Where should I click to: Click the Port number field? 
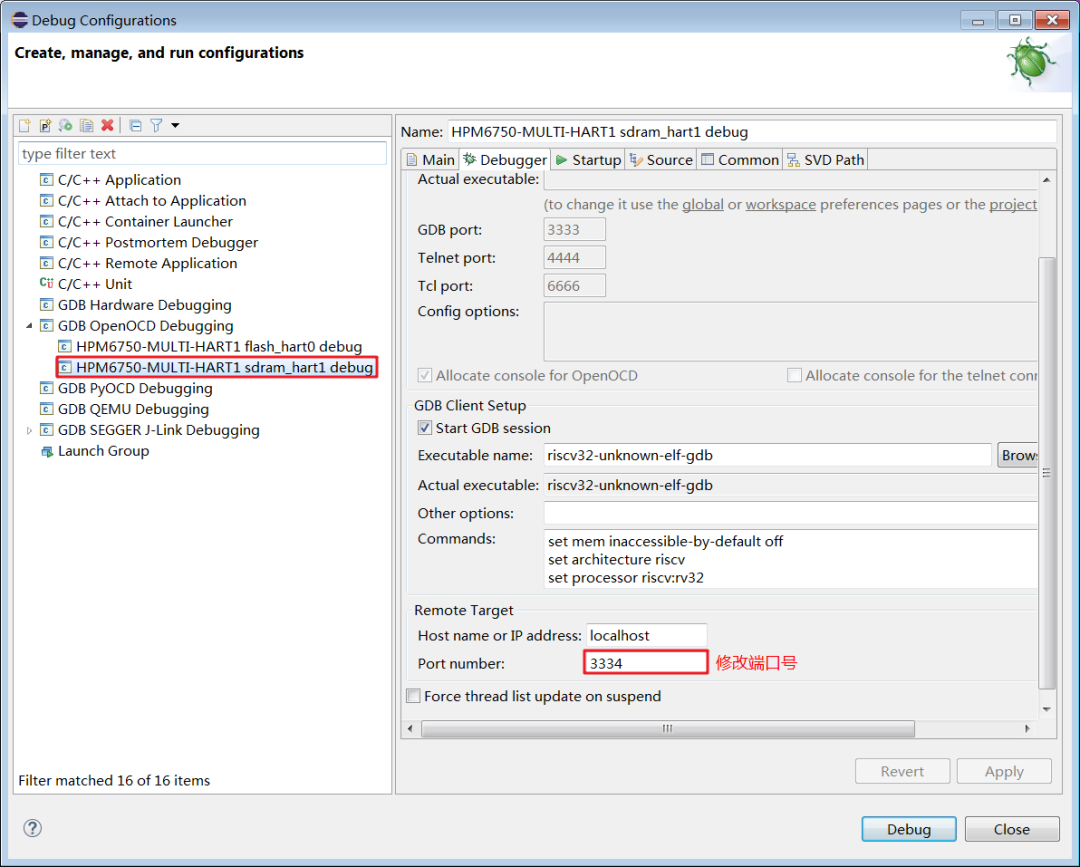[646, 663]
